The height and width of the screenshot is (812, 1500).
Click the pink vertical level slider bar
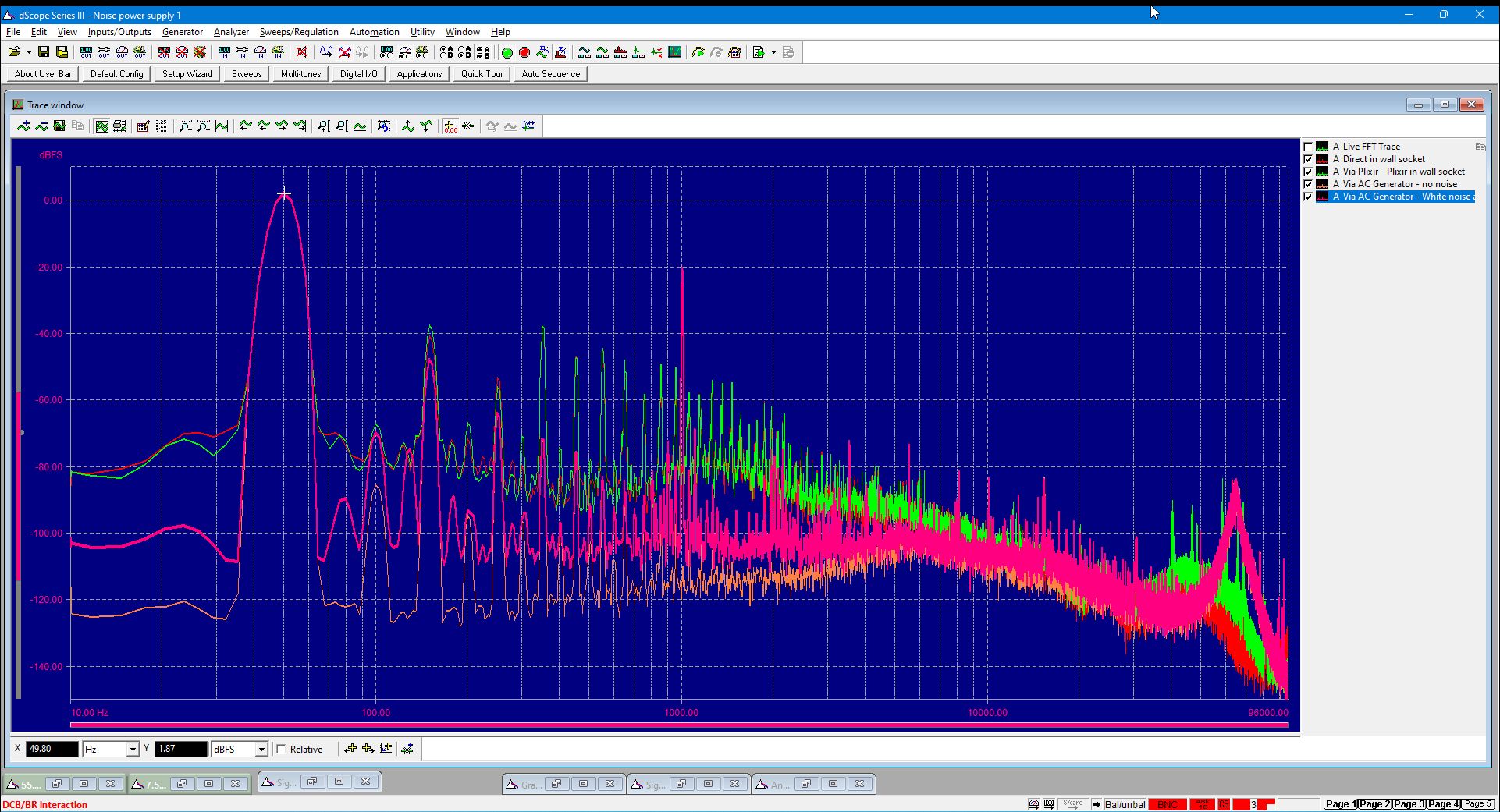19,486
